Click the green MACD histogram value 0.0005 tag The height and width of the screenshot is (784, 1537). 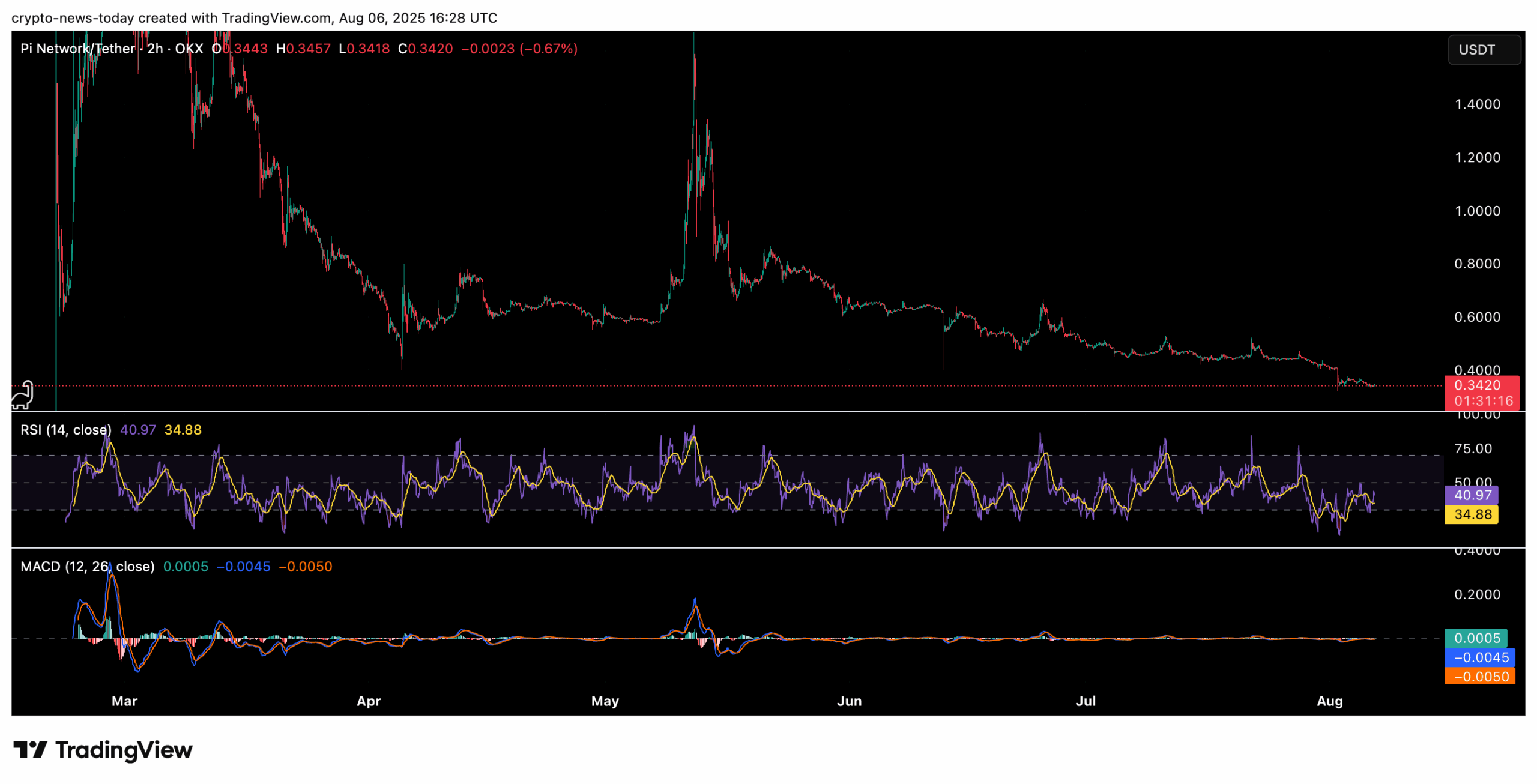(x=1476, y=638)
